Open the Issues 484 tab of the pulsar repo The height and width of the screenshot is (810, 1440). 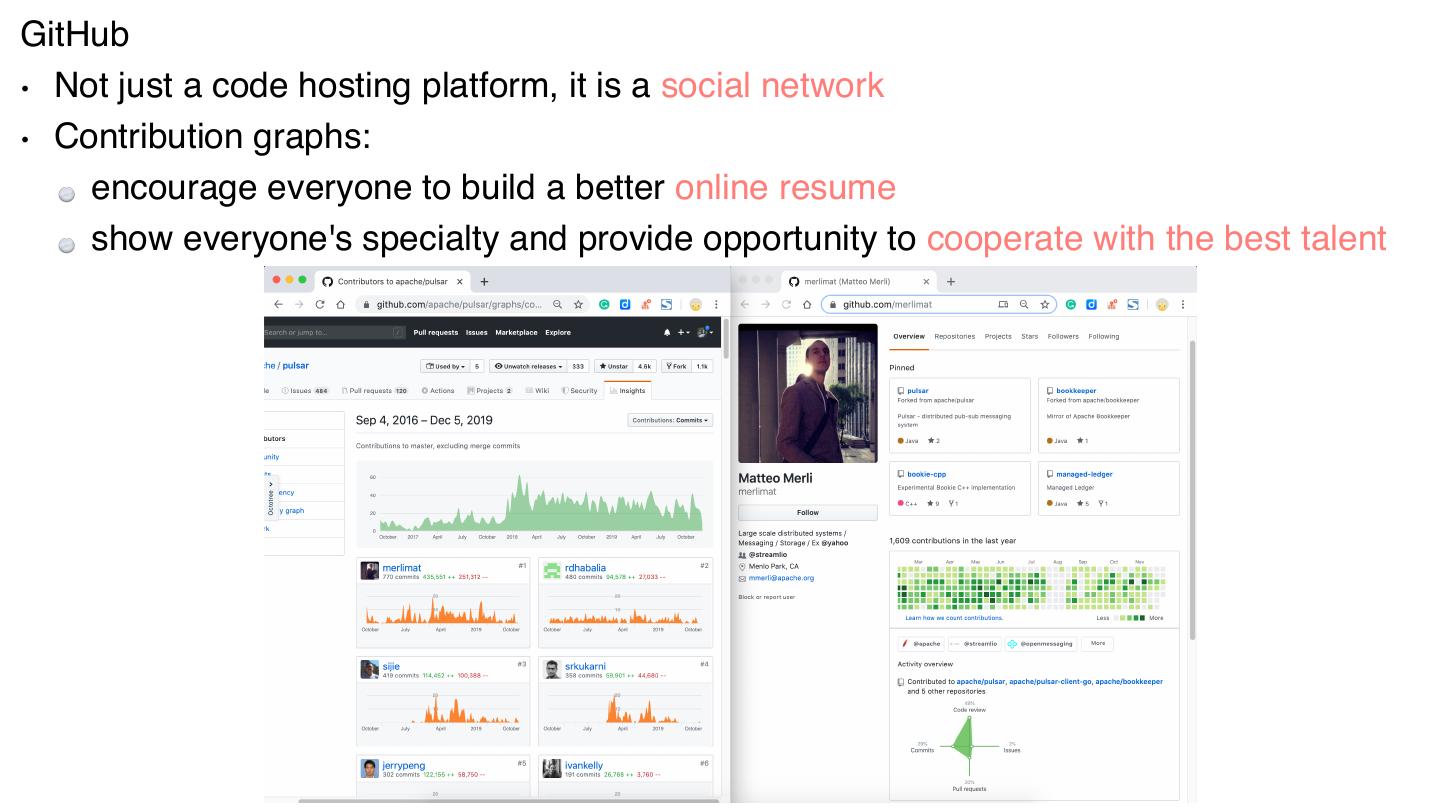306,391
